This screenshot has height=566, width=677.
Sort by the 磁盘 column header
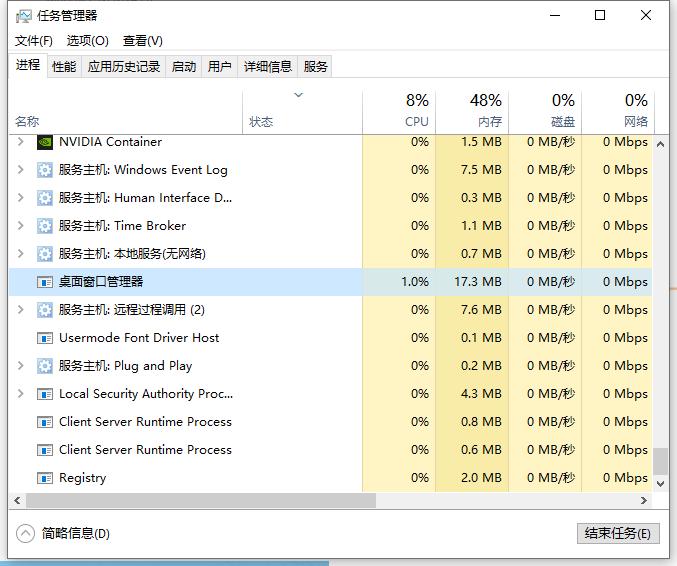545,112
